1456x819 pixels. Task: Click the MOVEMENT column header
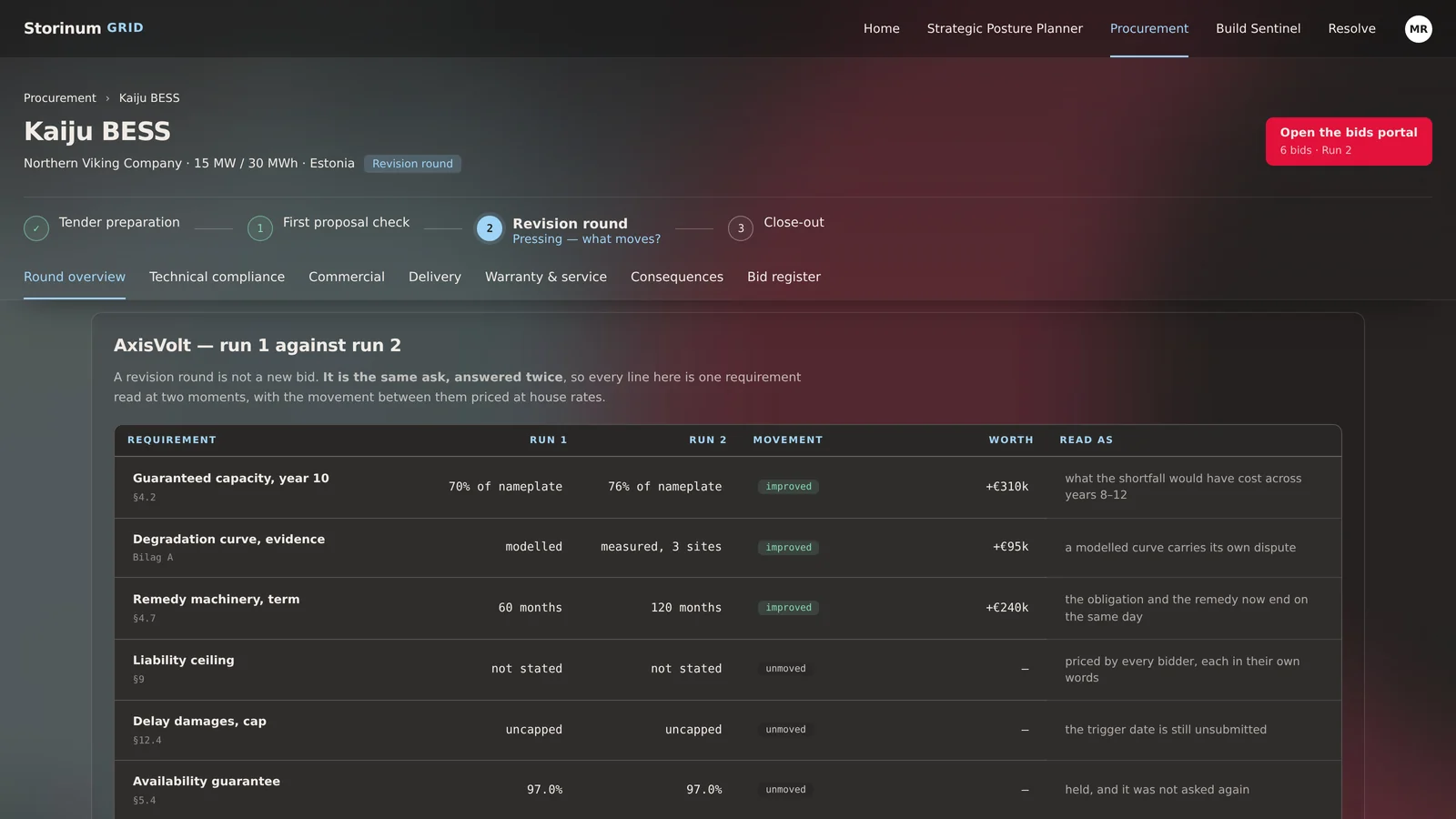(788, 440)
